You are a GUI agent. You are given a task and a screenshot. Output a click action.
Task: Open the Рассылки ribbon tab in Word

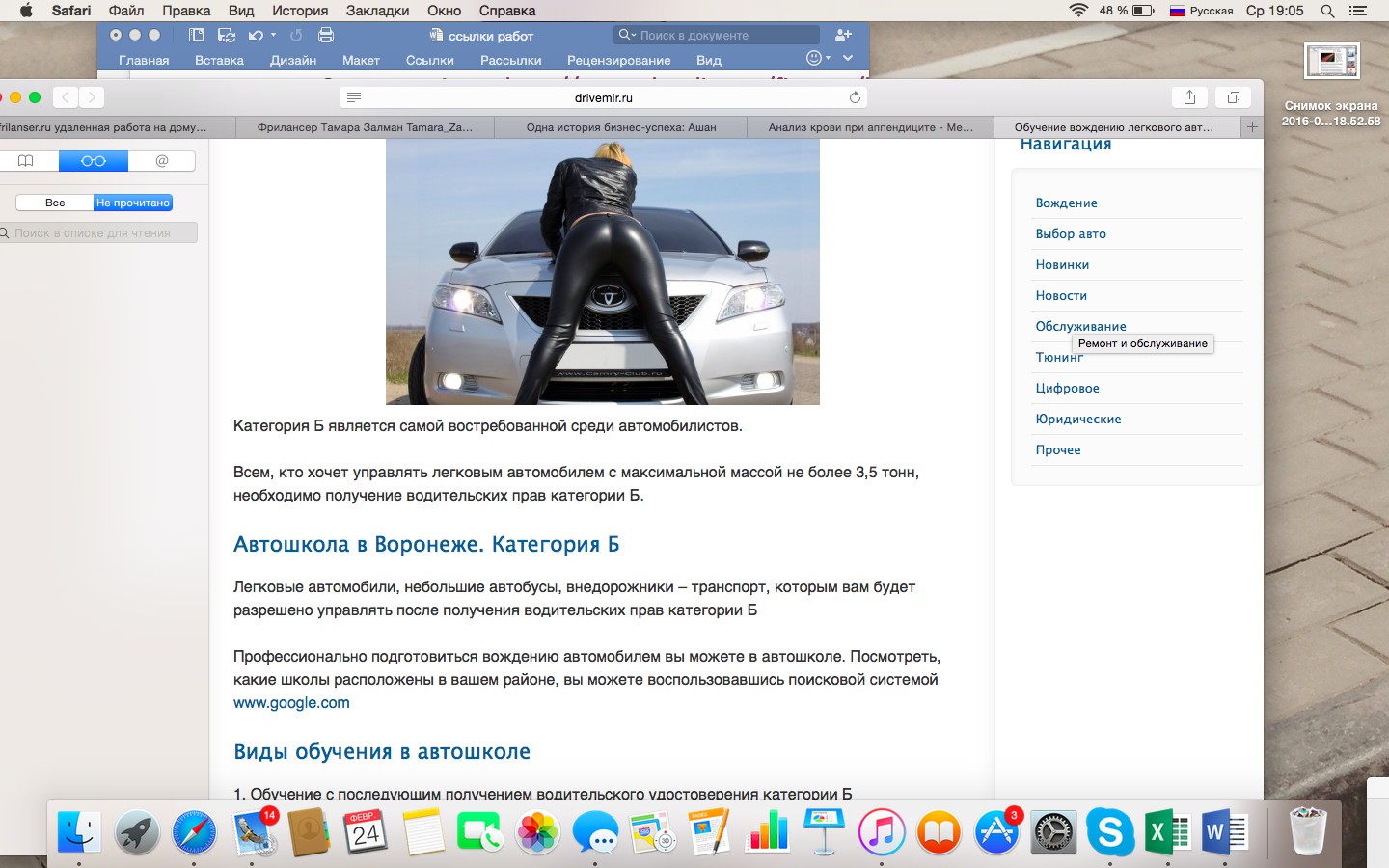coord(511,60)
